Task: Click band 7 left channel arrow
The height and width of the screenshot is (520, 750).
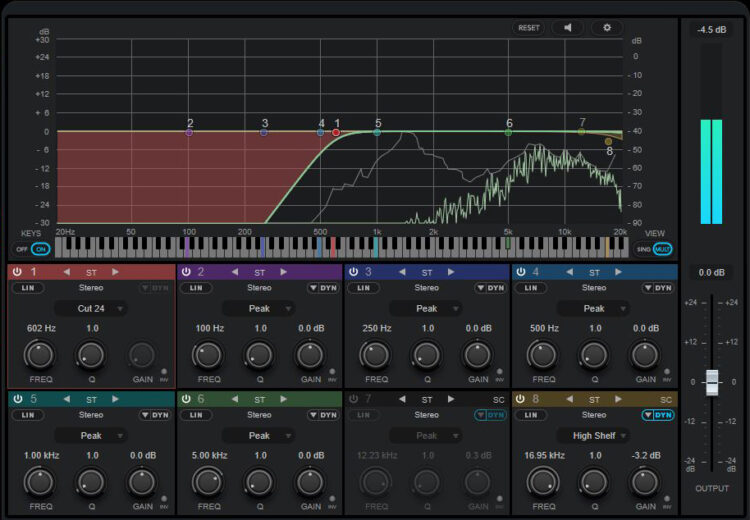Action: (402, 399)
